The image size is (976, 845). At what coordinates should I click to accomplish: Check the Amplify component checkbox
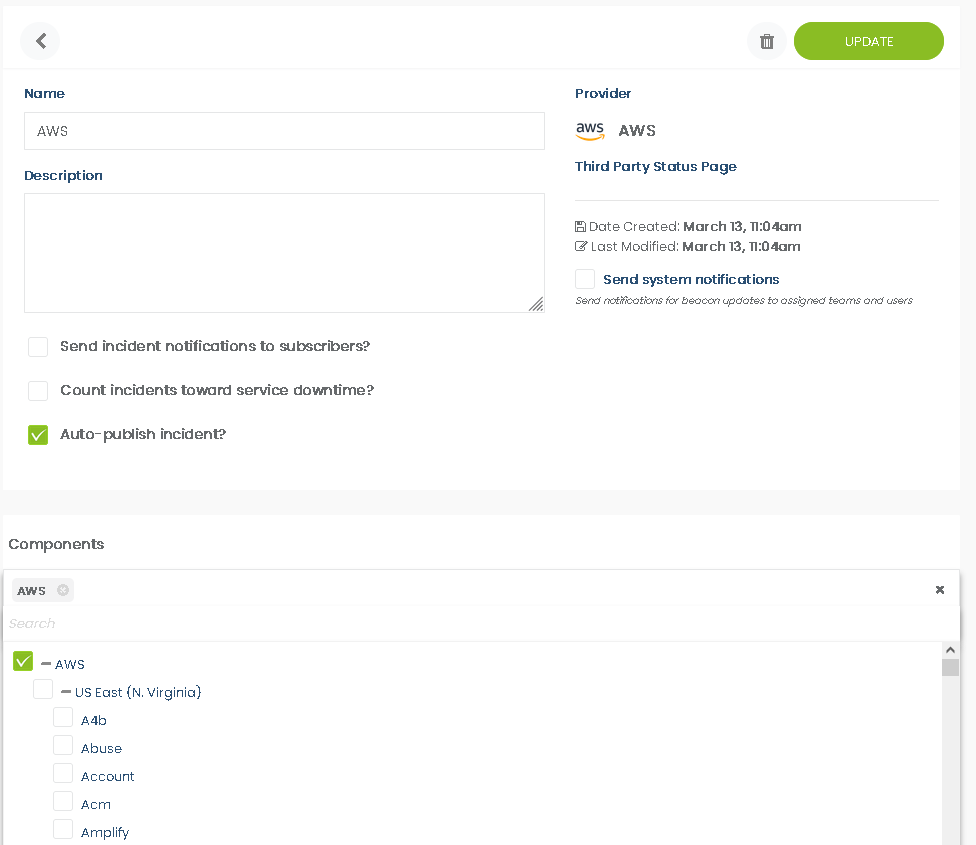63,829
